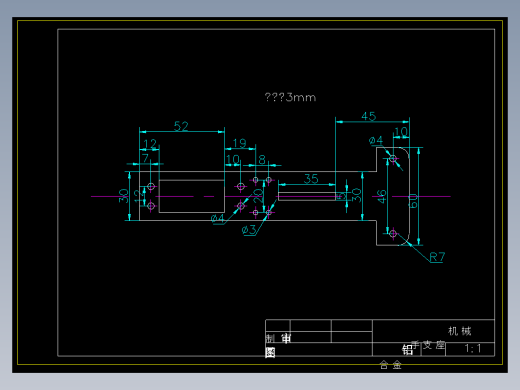Viewport: 520px width, 390px height.
Task: Click the 制 cell in title block
Action: [270, 338]
